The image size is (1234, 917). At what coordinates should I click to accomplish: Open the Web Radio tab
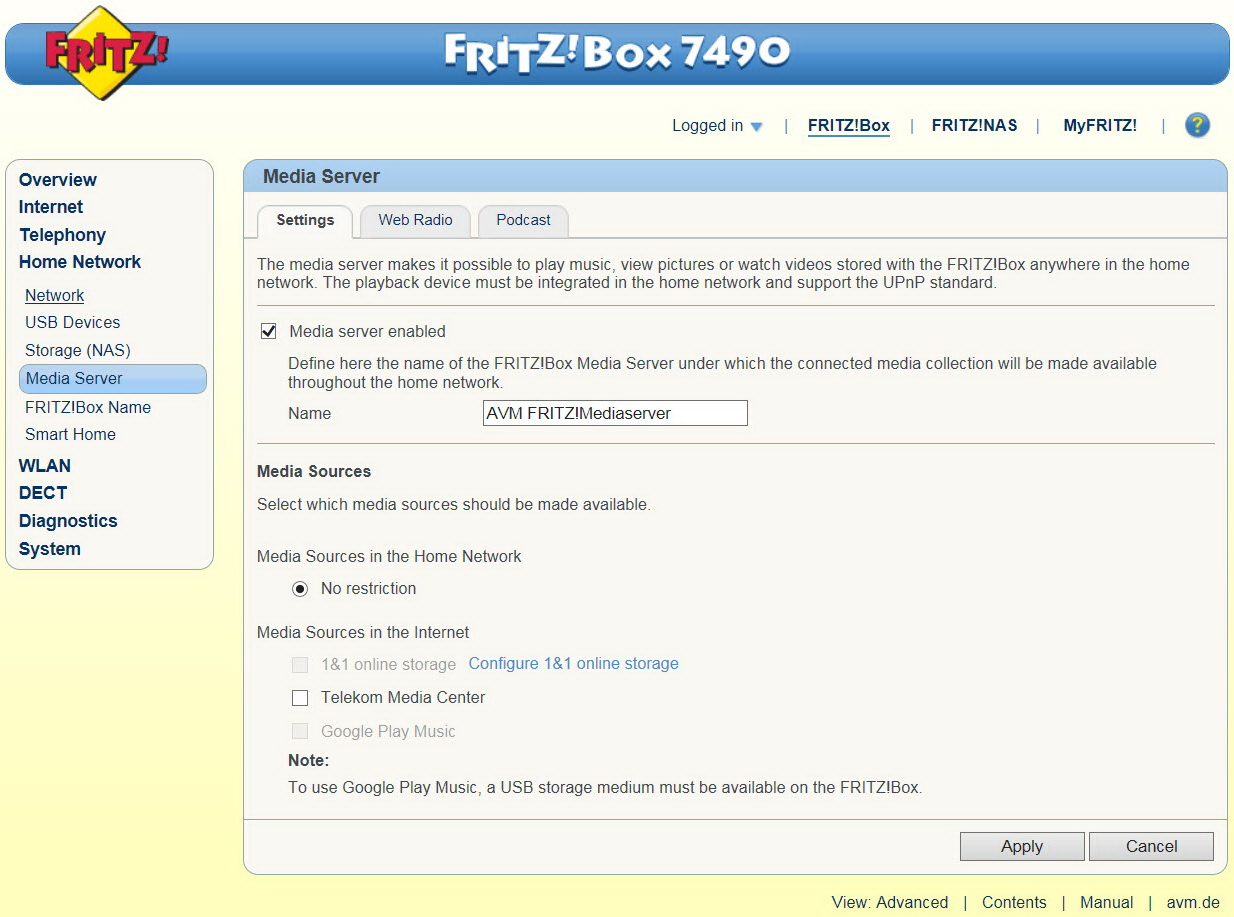tap(415, 221)
